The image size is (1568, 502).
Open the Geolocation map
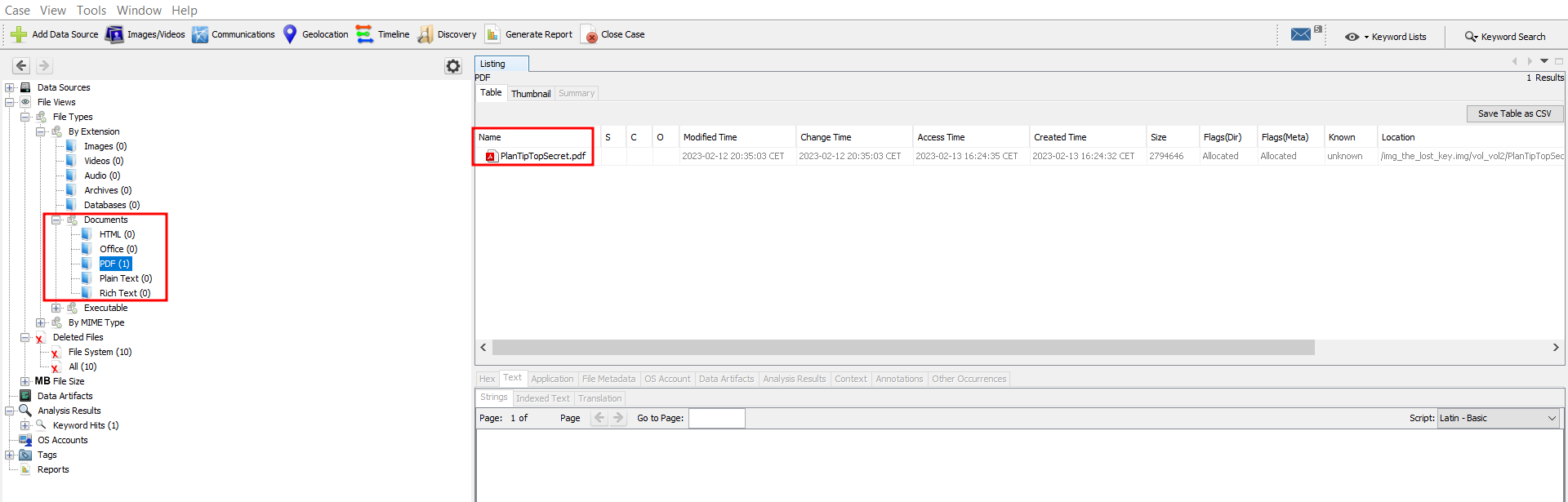[315, 34]
